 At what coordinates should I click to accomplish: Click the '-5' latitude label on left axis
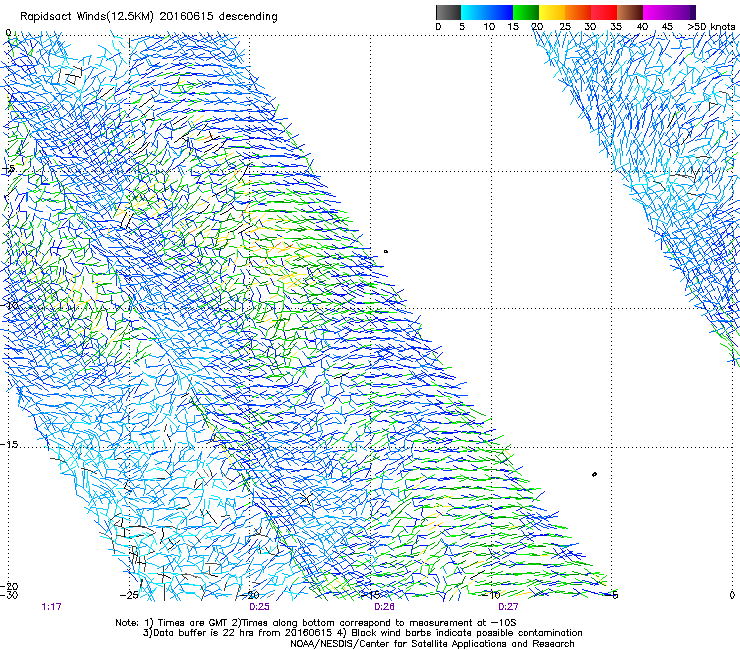(x=8, y=169)
